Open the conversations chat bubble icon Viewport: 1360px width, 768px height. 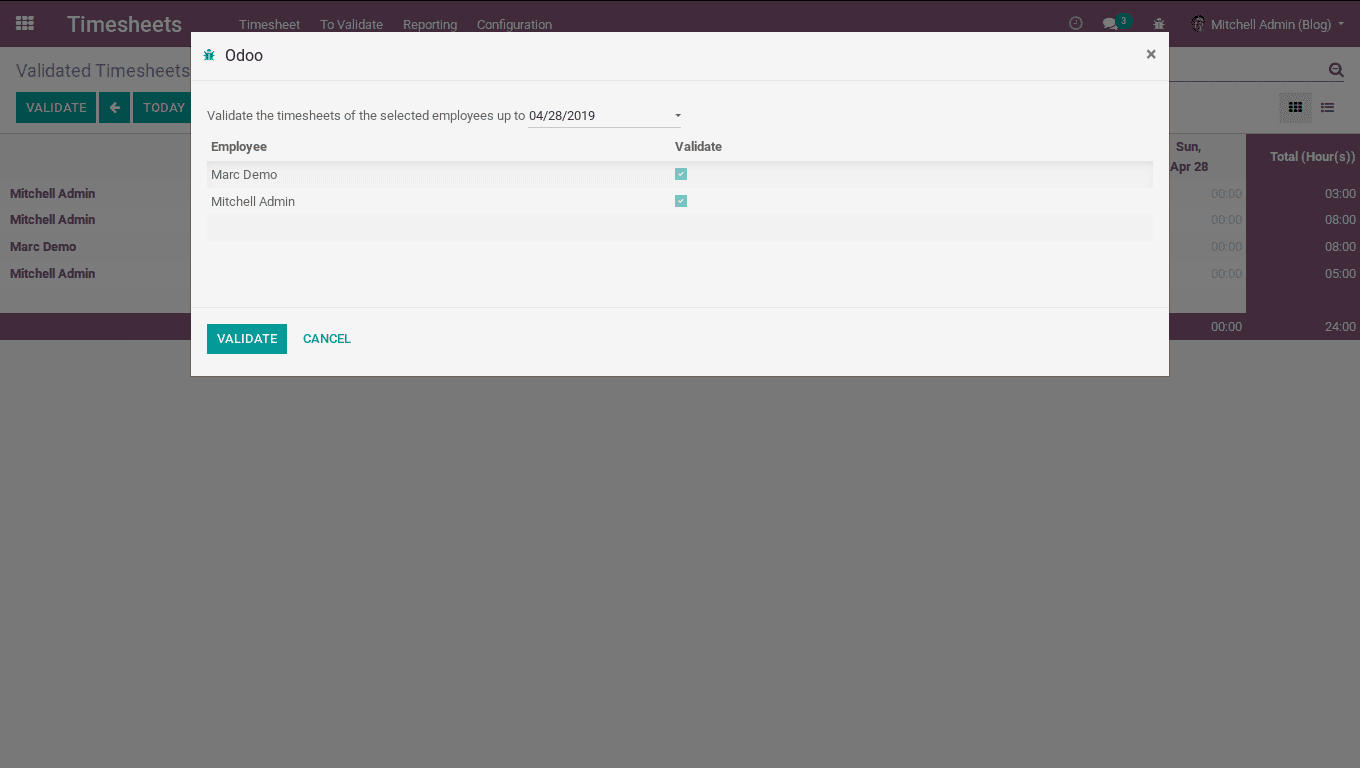(x=1110, y=23)
